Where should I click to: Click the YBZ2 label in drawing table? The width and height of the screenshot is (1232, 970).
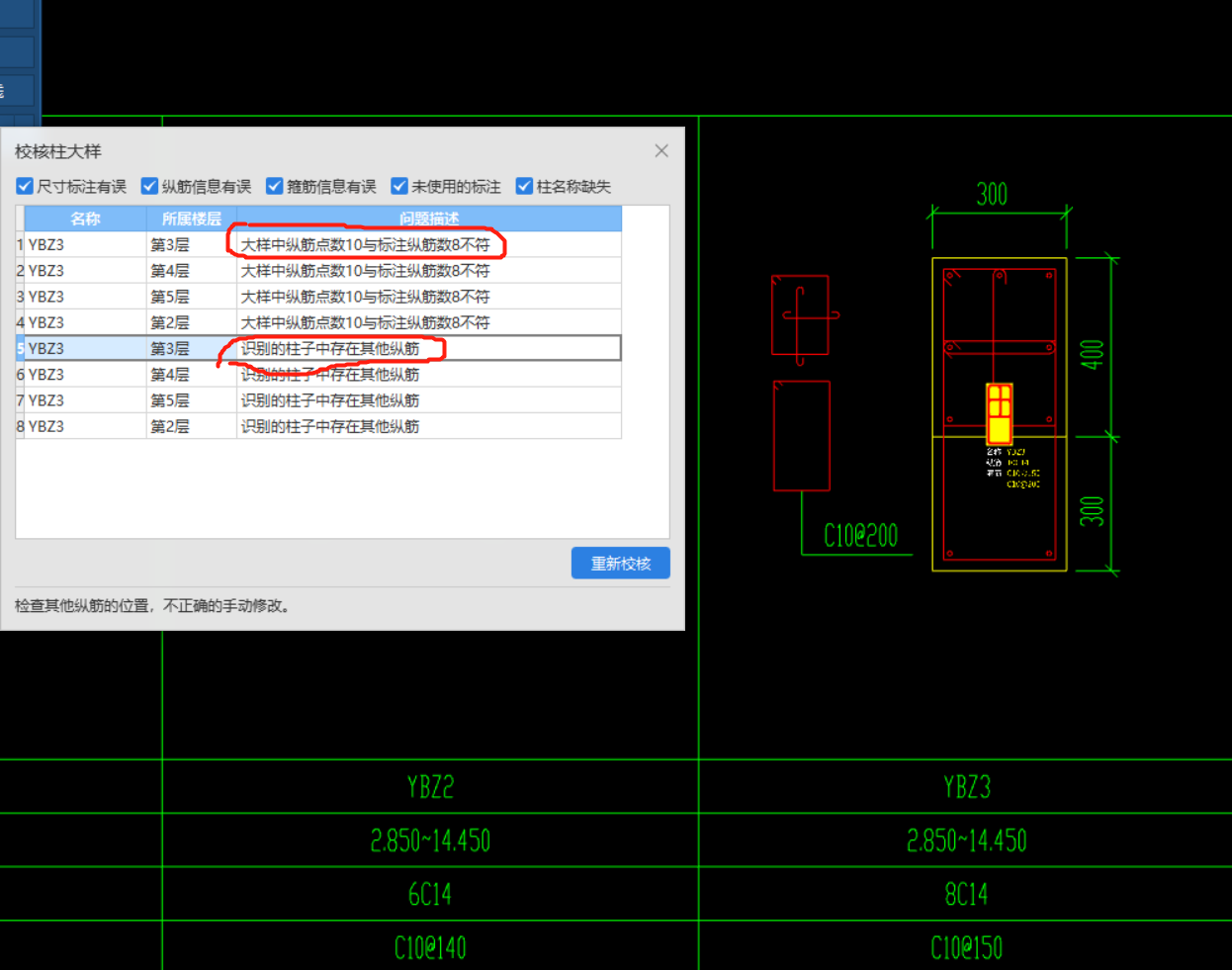430,787
